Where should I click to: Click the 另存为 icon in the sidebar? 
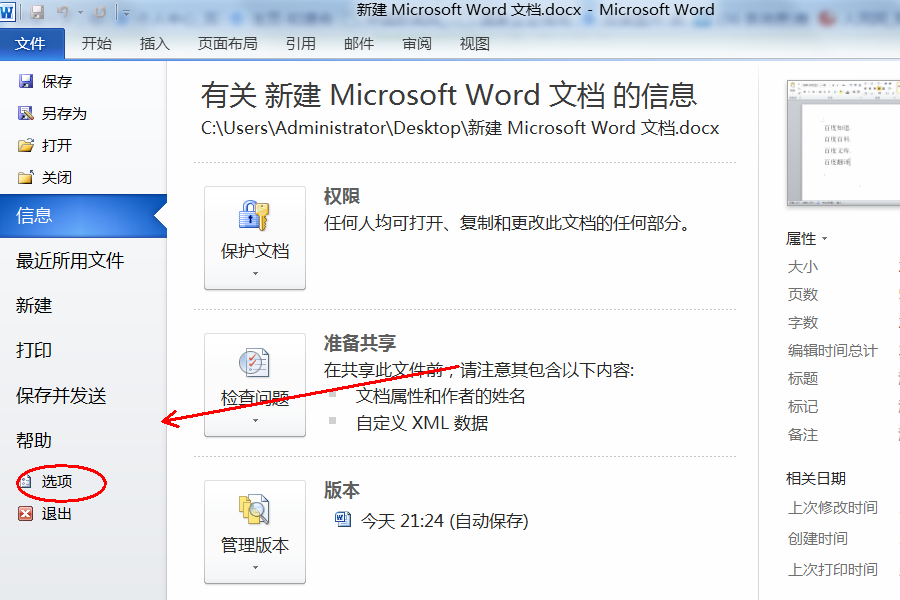(x=26, y=113)
